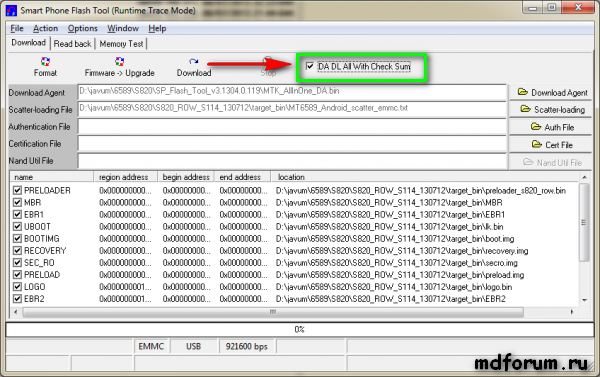Open the File menu

17,28
